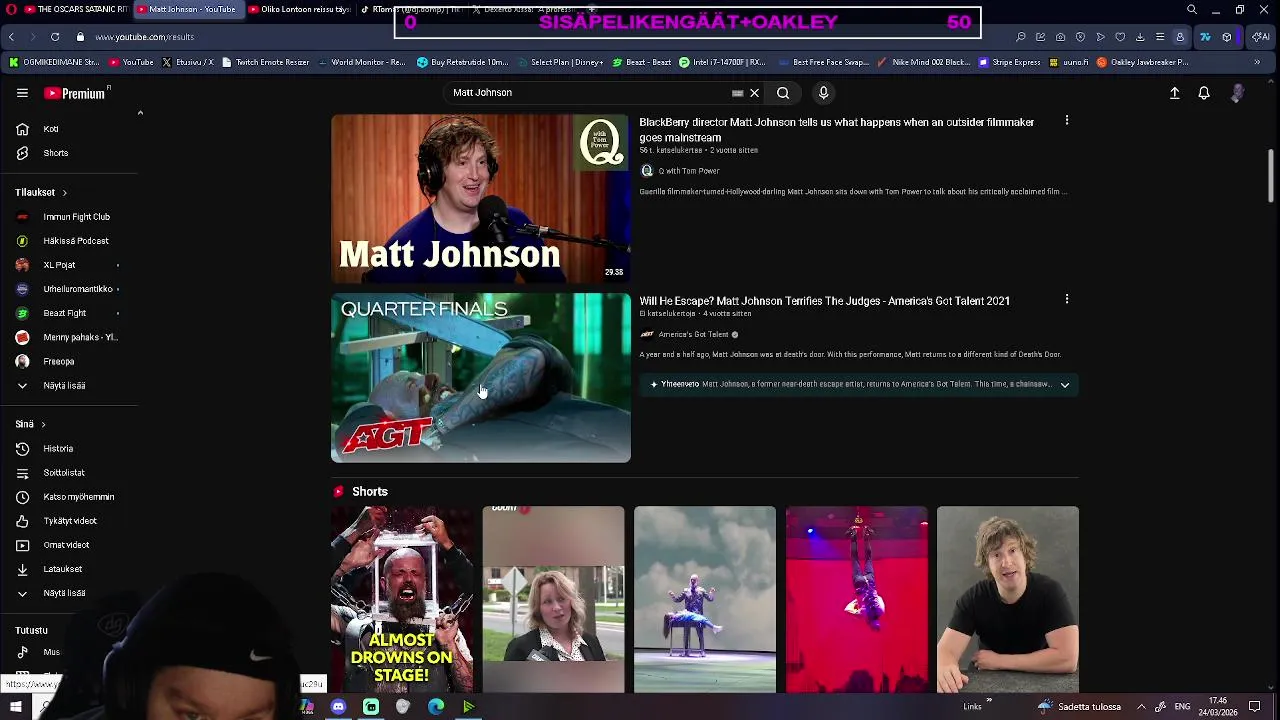Open the Sinä section heading
This screenshot has width=1280, height=720.
click(x=30, y=424)
